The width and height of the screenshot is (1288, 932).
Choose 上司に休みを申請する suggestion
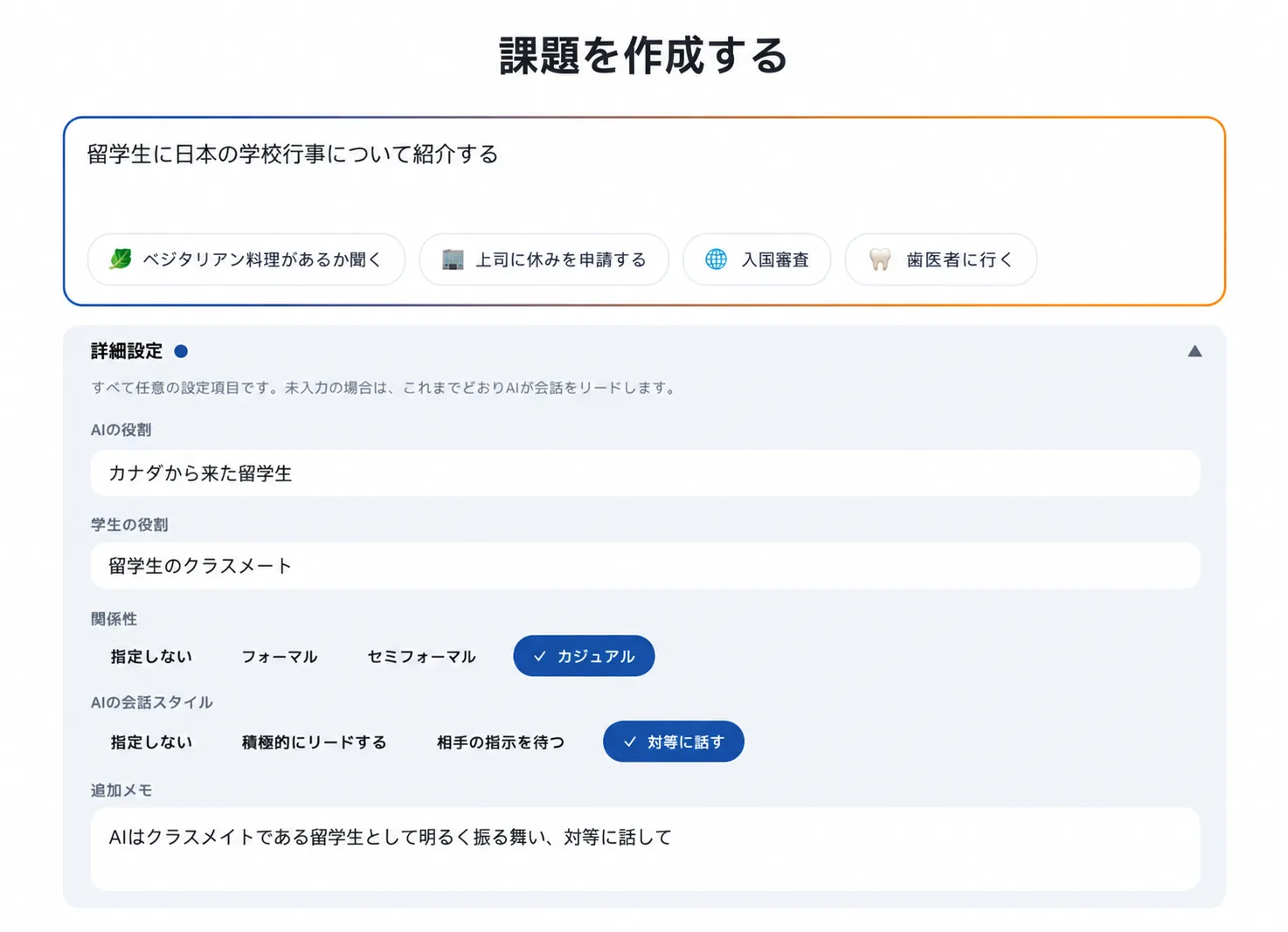(544, 259)
